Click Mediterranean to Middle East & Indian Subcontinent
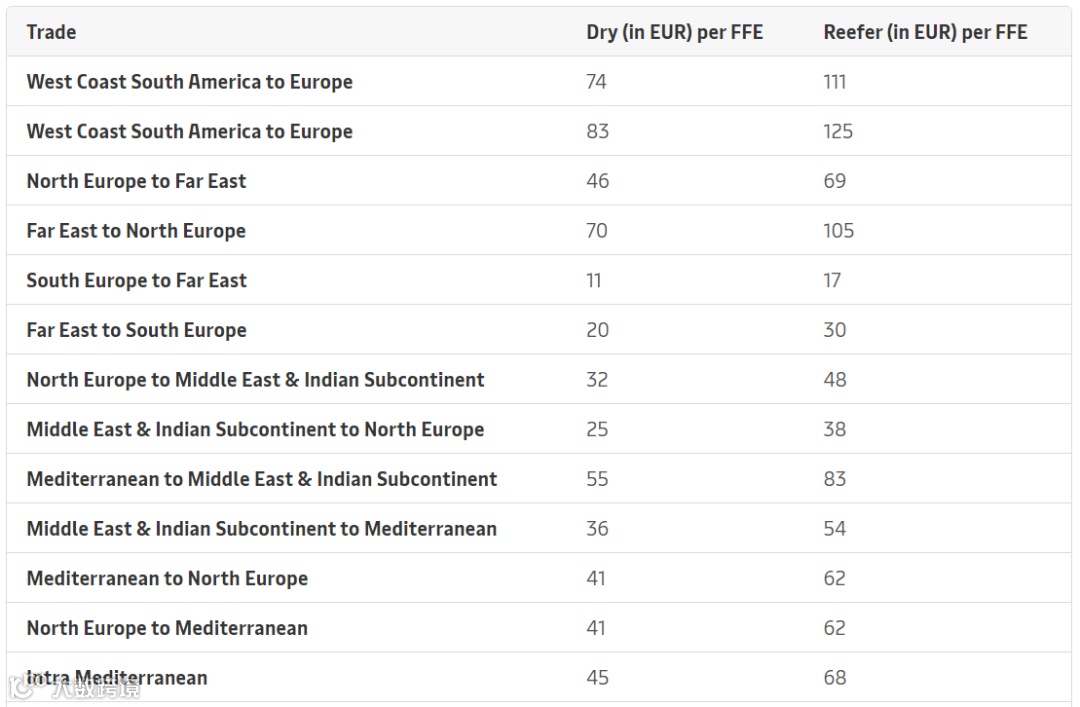 coord(262,479)
